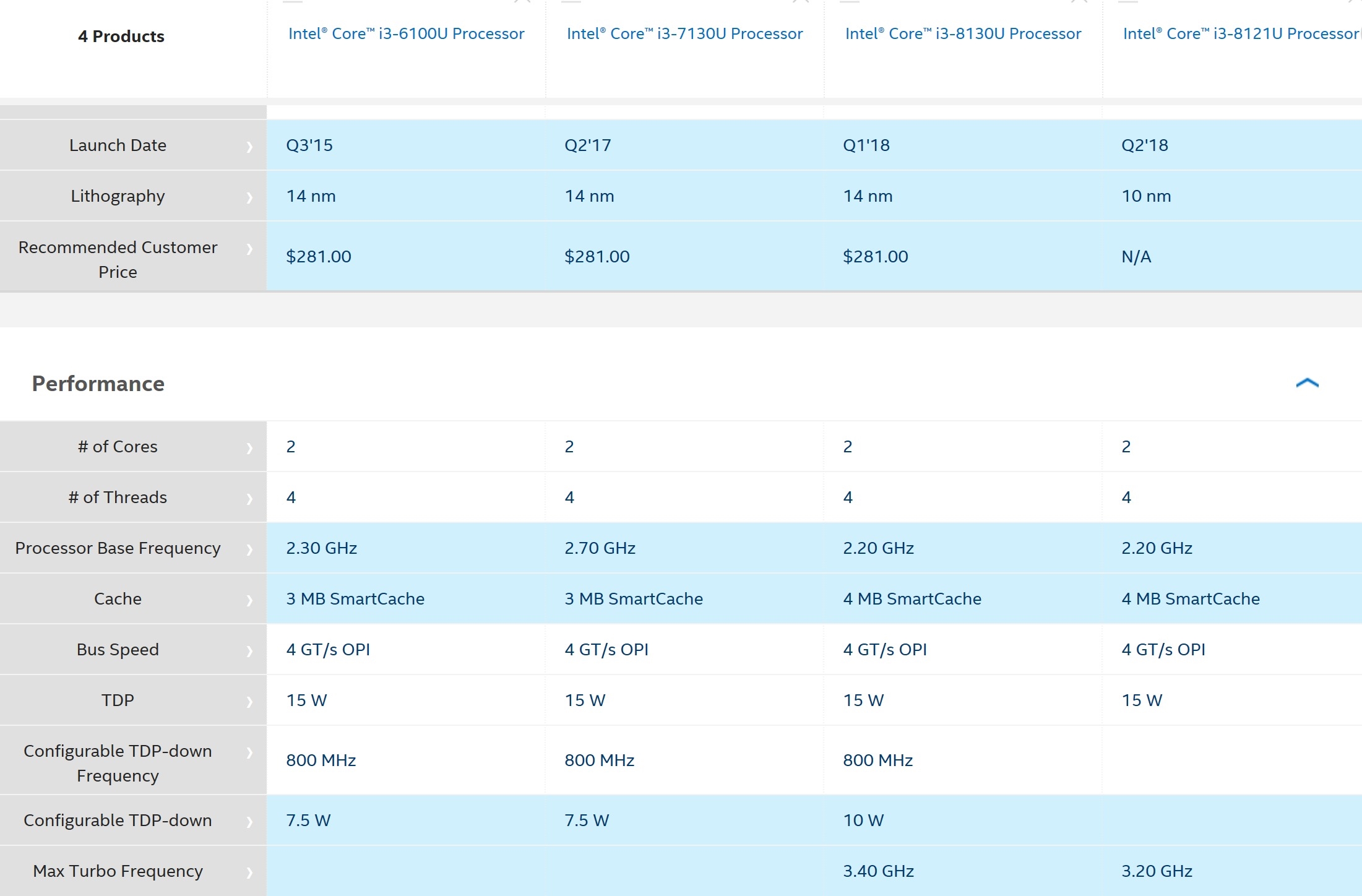Viewport: 1362px width, 896px height.
Task: Click the chevron next to # of Cores
Action: click(x=249, y=448)
